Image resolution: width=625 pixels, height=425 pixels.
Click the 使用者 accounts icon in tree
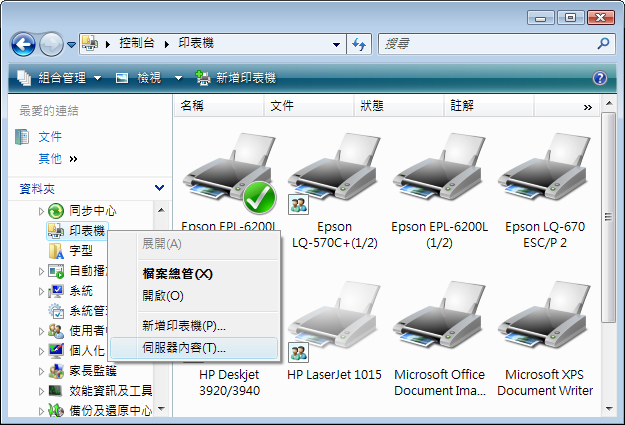pos(56,331)
